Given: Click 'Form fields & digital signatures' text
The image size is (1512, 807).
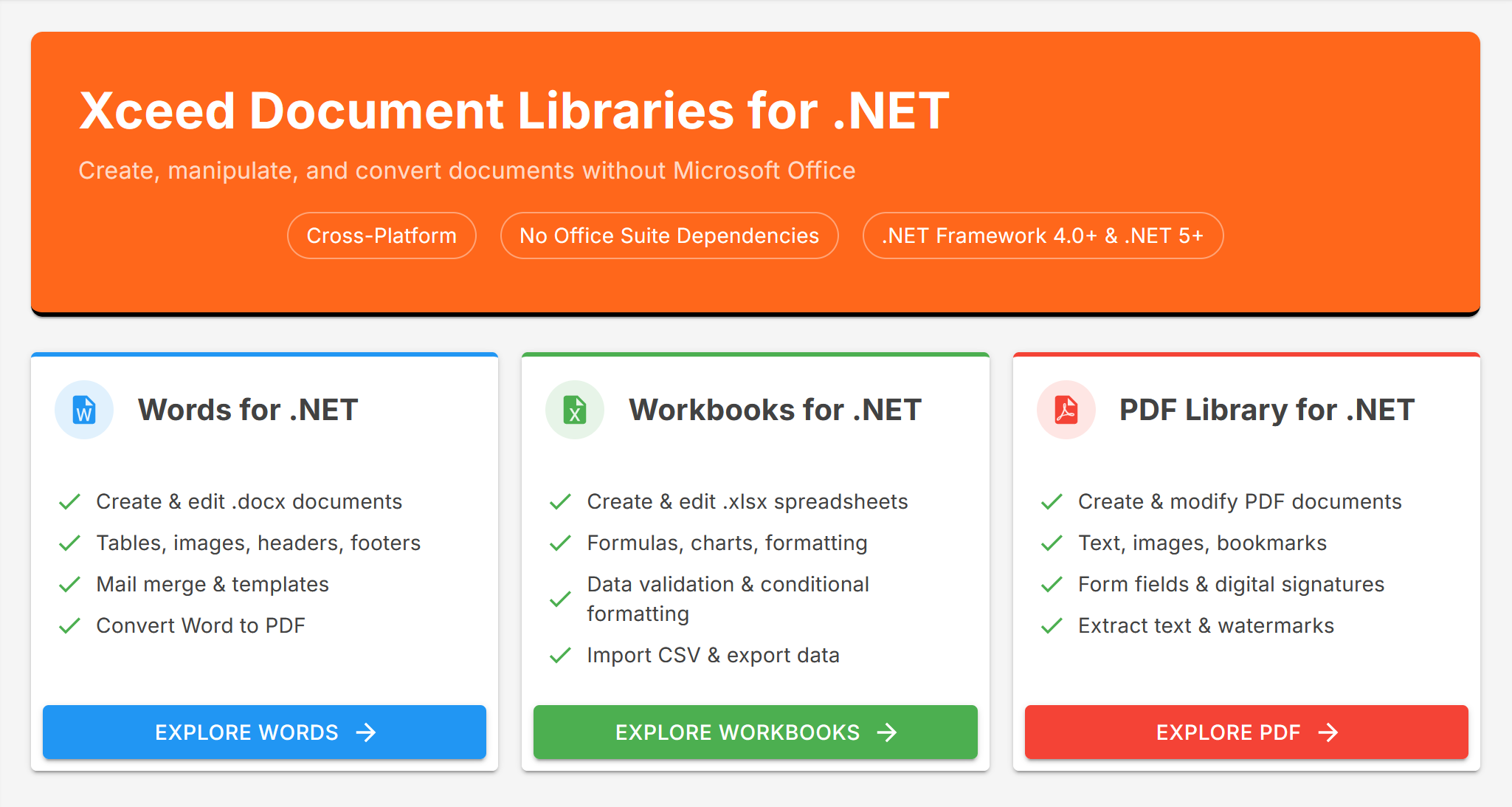Looking at the screenshot, I should click(1232, 585).
